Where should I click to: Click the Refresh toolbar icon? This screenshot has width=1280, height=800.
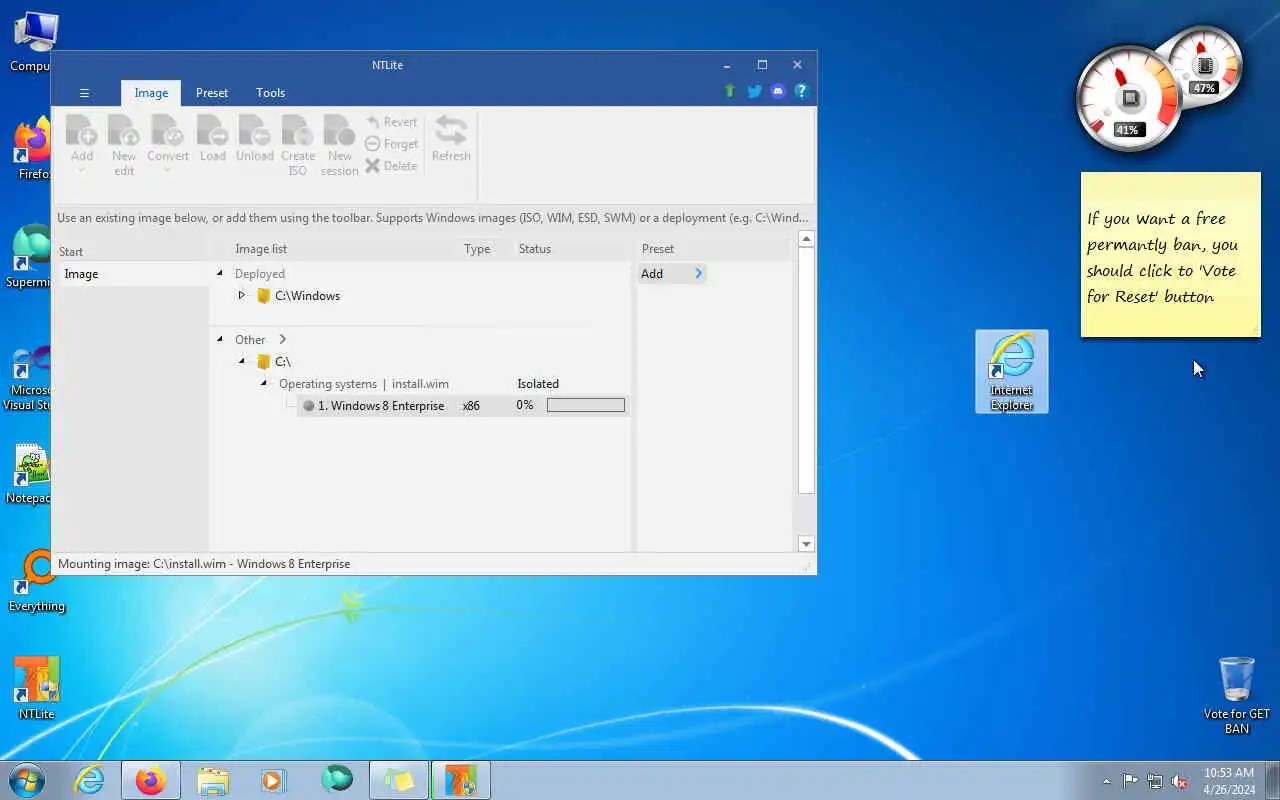451,138
